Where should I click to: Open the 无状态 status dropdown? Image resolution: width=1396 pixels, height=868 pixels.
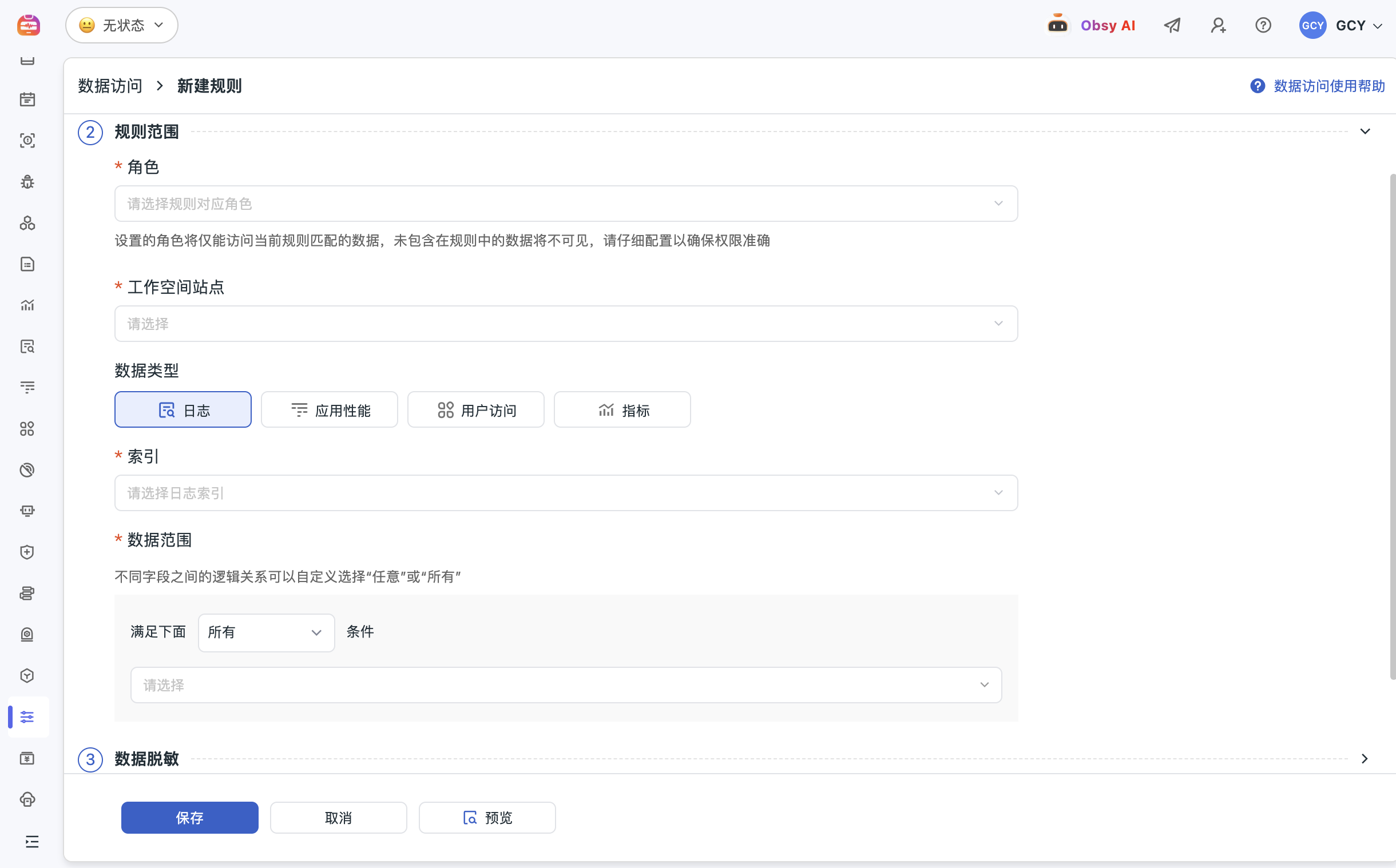point(122,25)
